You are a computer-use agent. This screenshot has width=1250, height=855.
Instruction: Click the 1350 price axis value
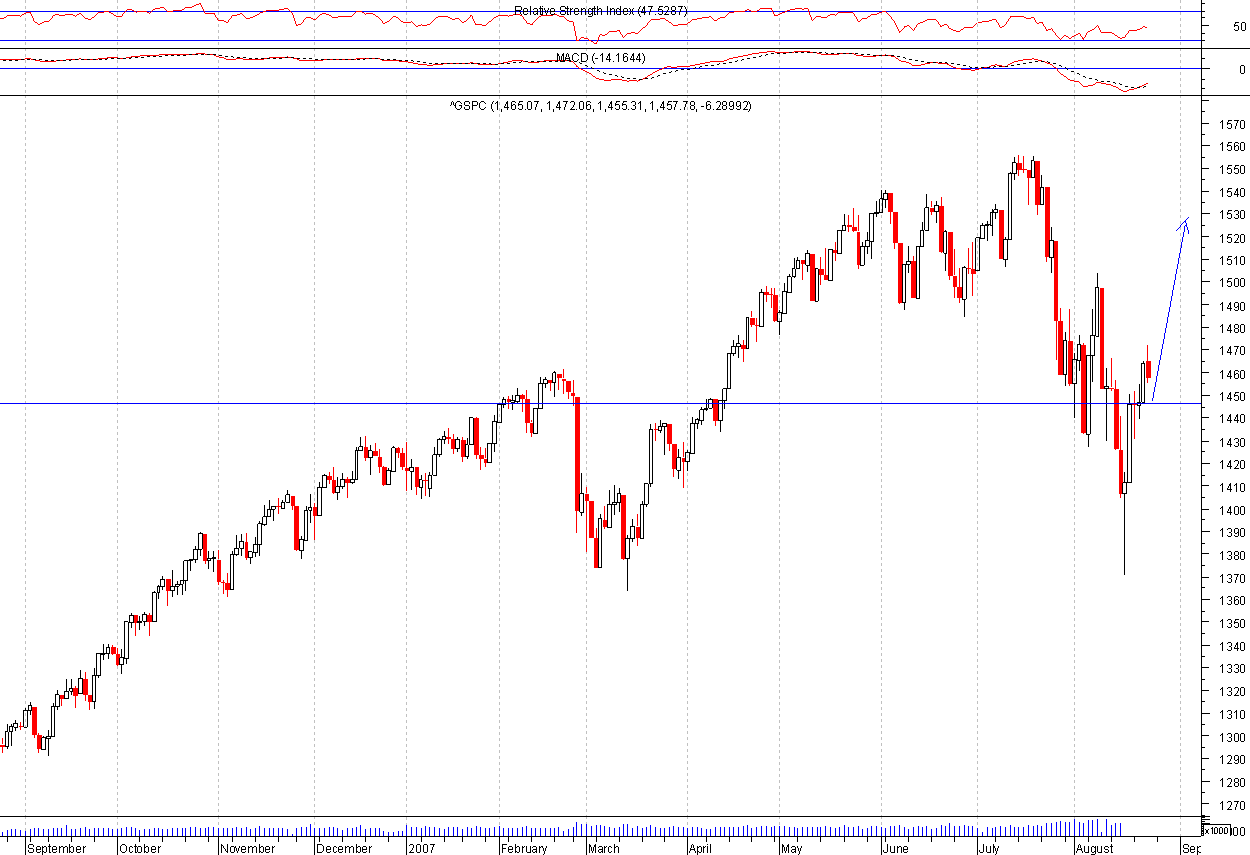[x=1231, y=623]
